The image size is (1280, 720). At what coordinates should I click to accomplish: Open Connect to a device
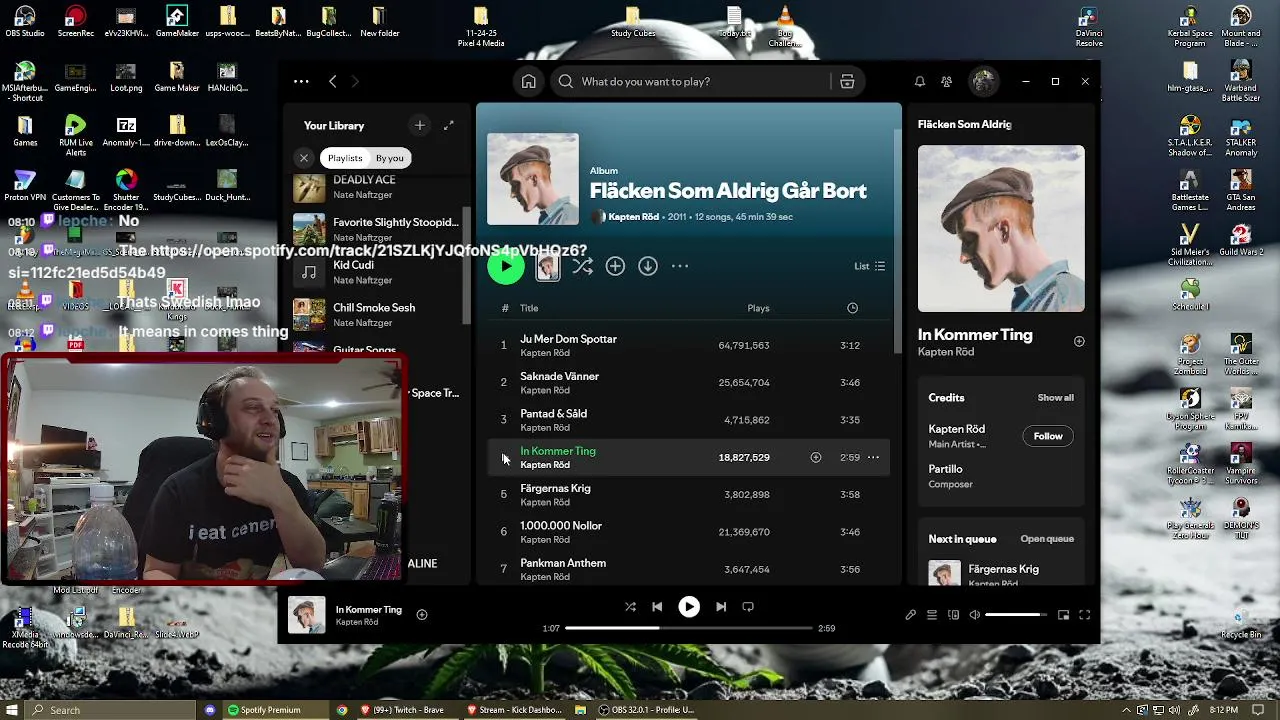953,615
